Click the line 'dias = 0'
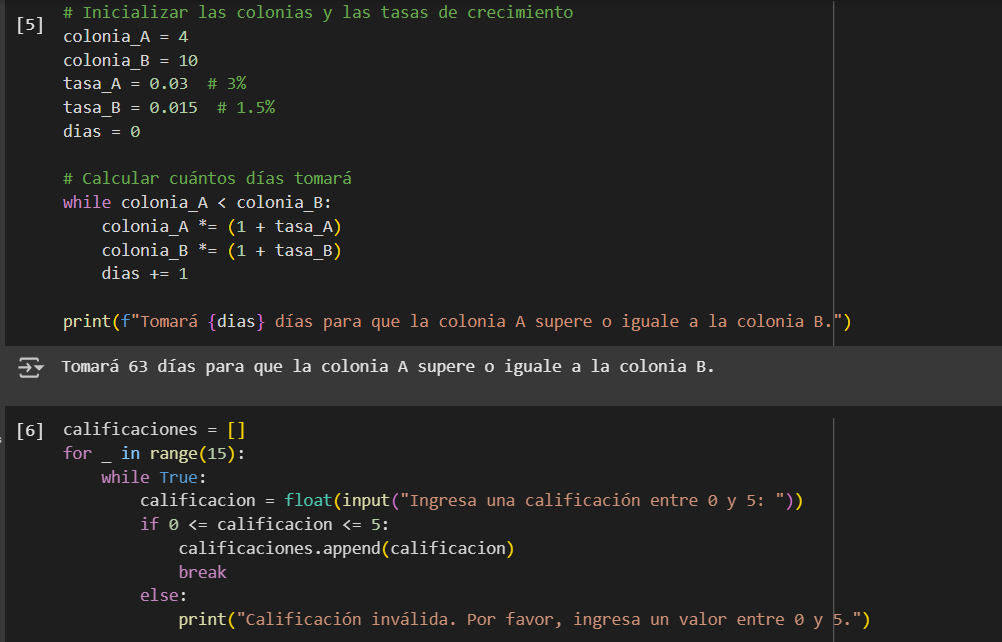This screenshot has width=1002, height=642. point(102,132)
